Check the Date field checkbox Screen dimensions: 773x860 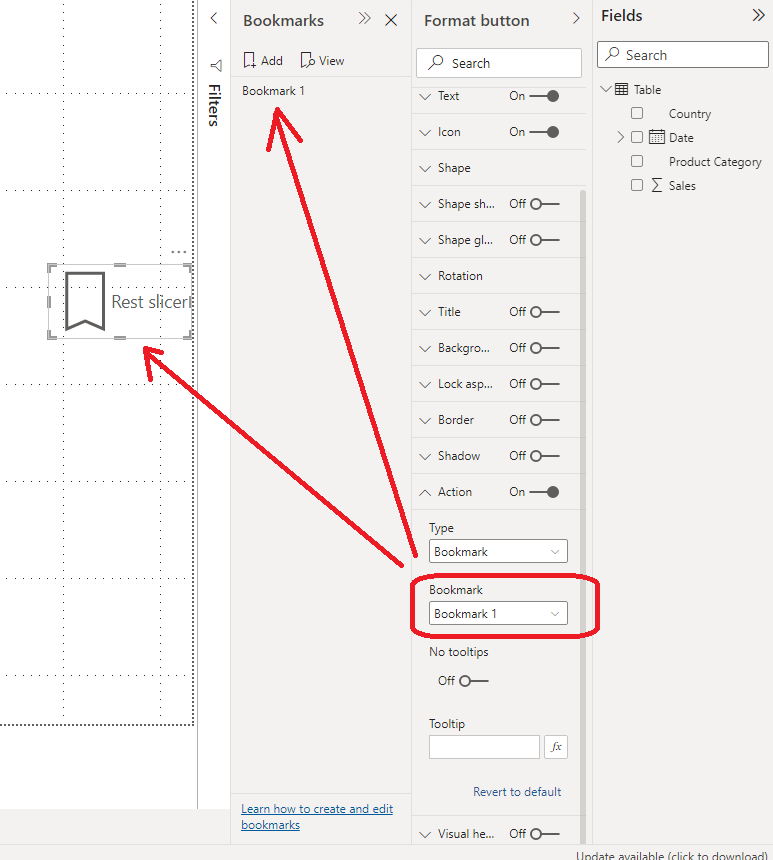(637, 137)
